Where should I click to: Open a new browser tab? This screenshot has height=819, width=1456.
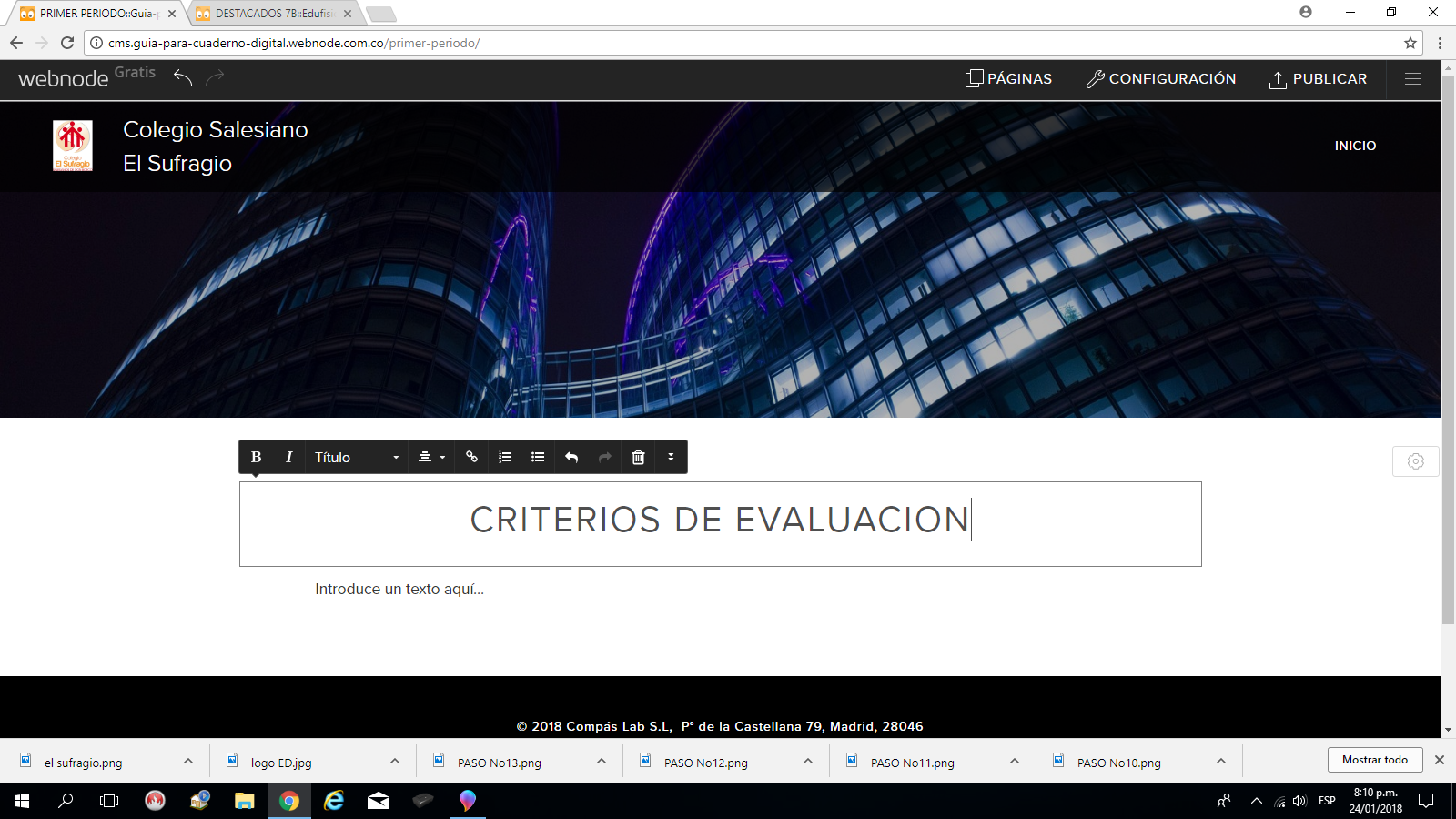(380, 14)
